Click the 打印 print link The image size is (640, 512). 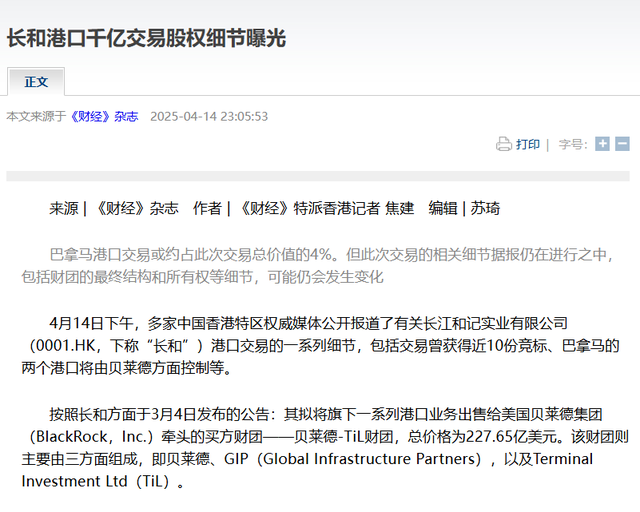[x=528, y=144]
